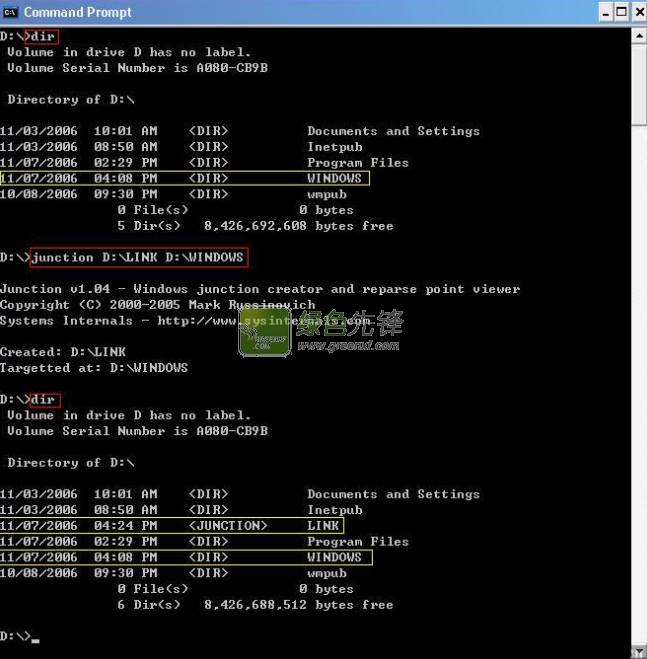Click the "Targetted at: D:\WINDOWS" line
Viewport: 647px width, 659px height.
[x=94, y=368]
